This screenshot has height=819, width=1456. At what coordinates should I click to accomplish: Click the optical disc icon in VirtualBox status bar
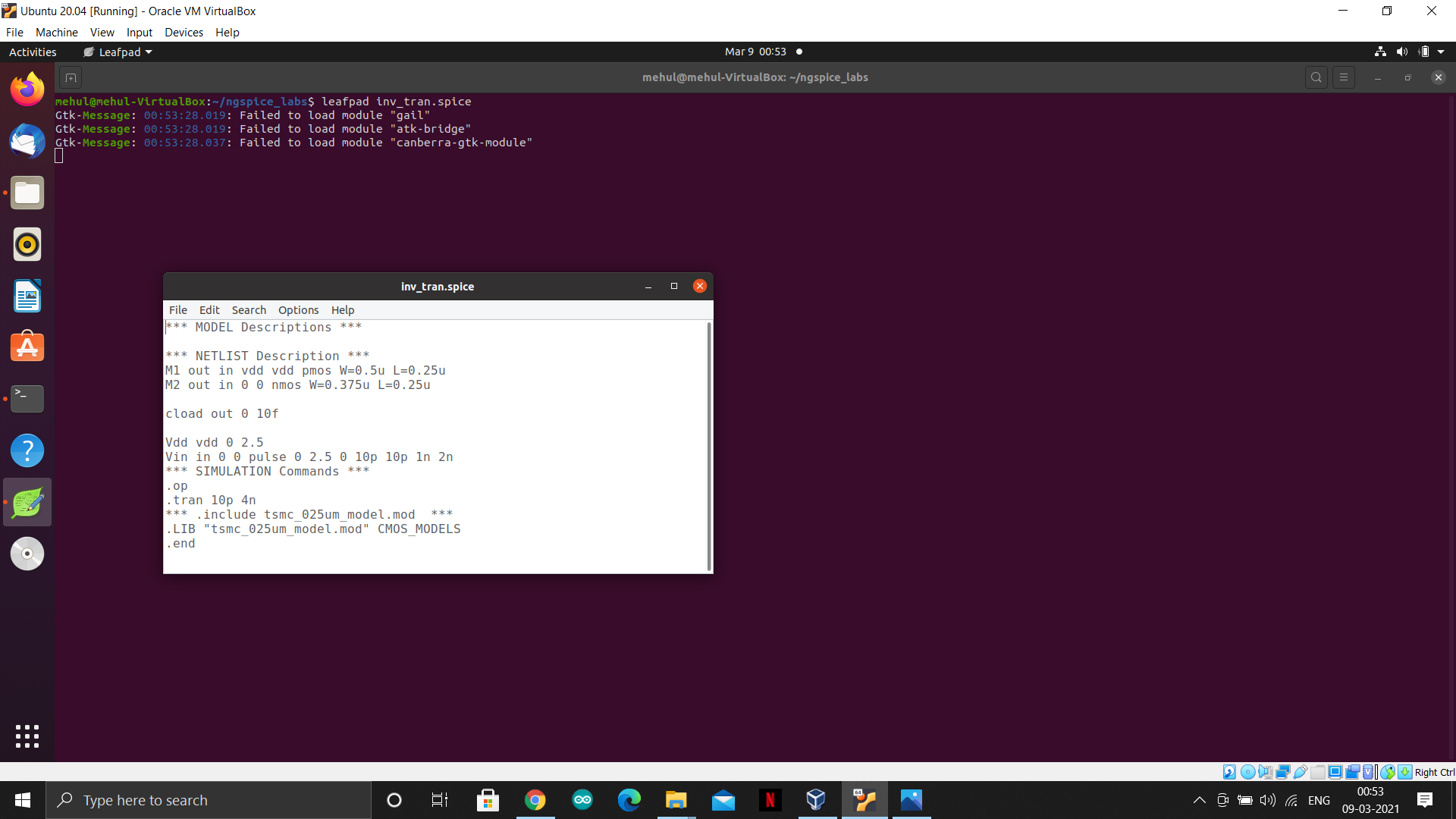[x=1248, y=771]
